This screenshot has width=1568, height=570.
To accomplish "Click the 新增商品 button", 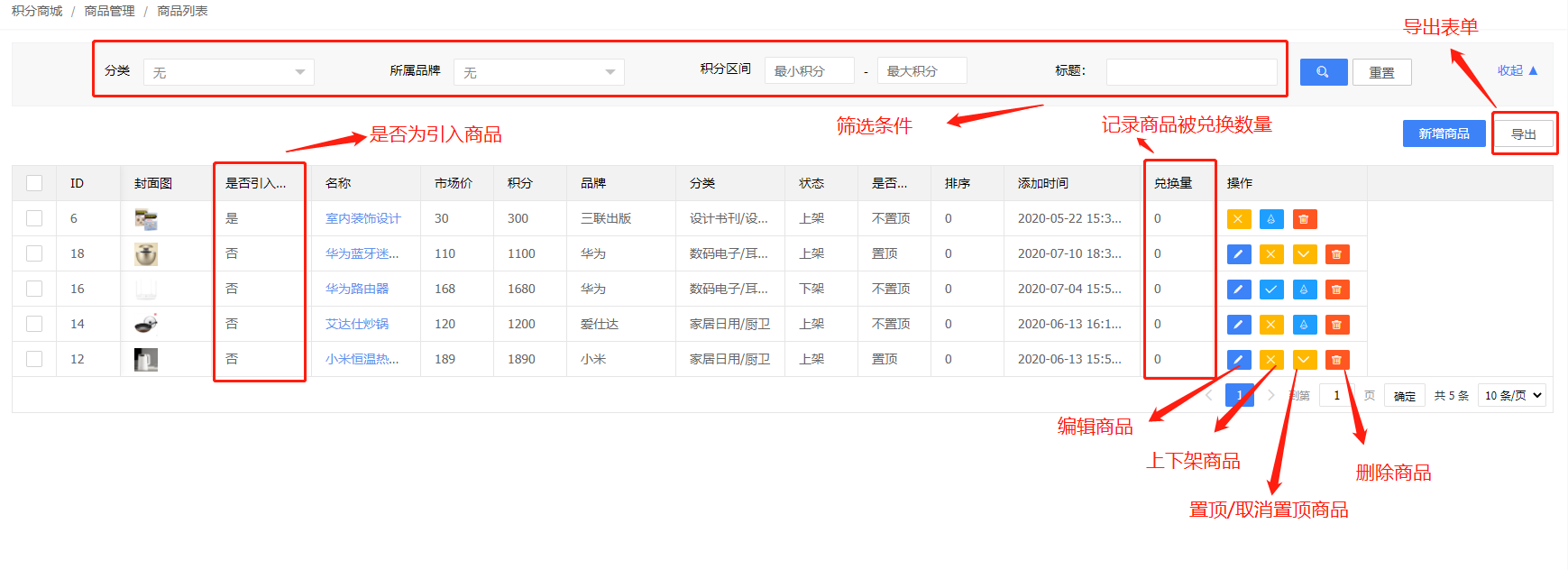I will point(1443,133).
